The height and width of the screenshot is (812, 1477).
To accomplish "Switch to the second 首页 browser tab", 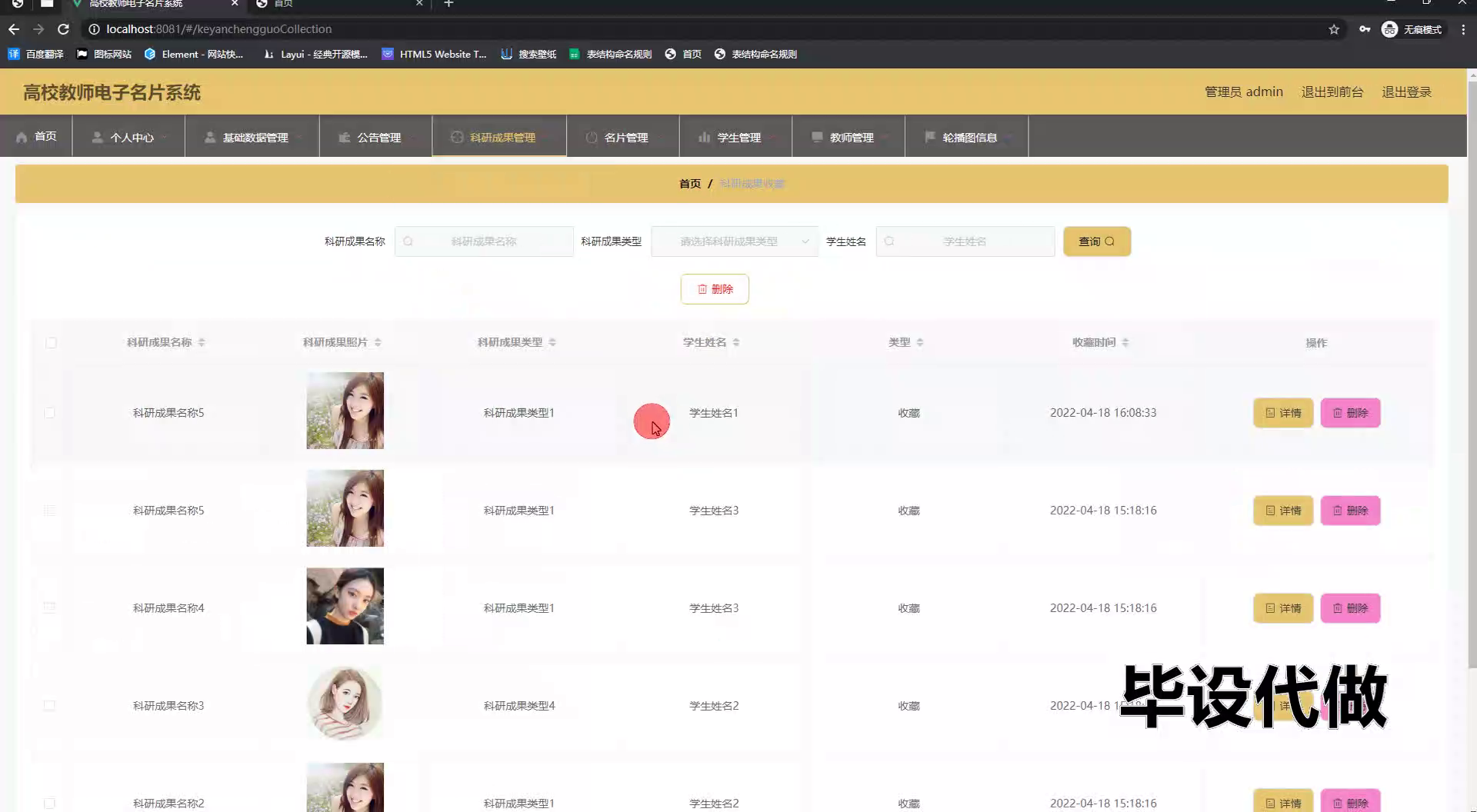I will (338, 4).
